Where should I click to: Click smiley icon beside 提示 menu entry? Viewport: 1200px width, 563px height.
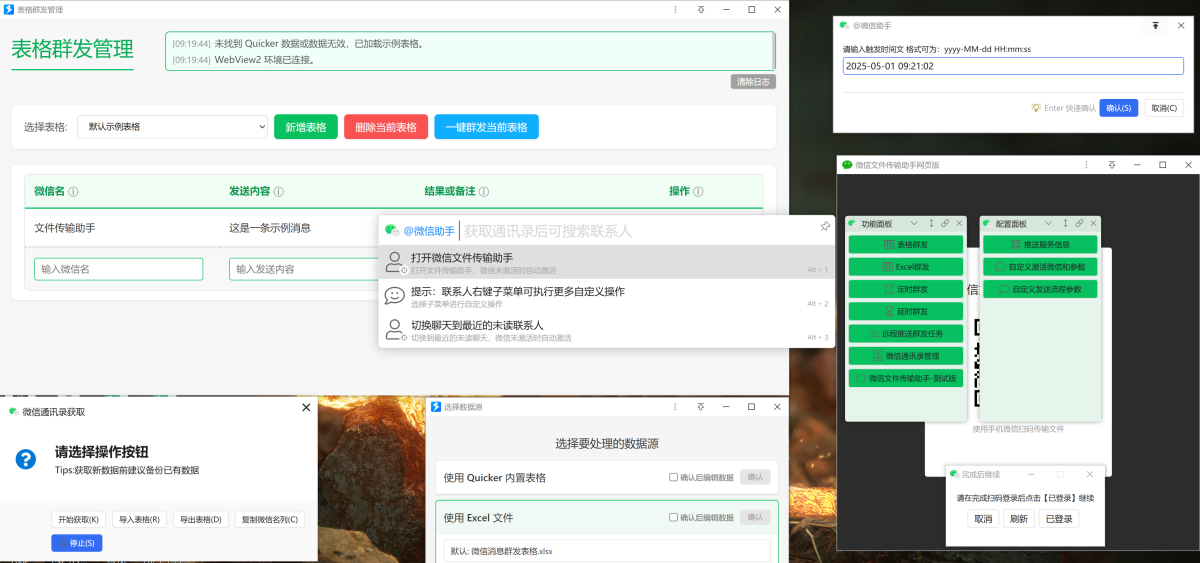click(x=394, y=296)
